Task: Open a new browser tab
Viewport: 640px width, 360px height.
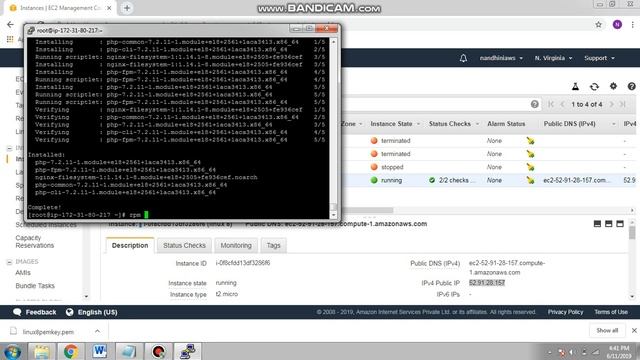Action: [x=127, y=8]
